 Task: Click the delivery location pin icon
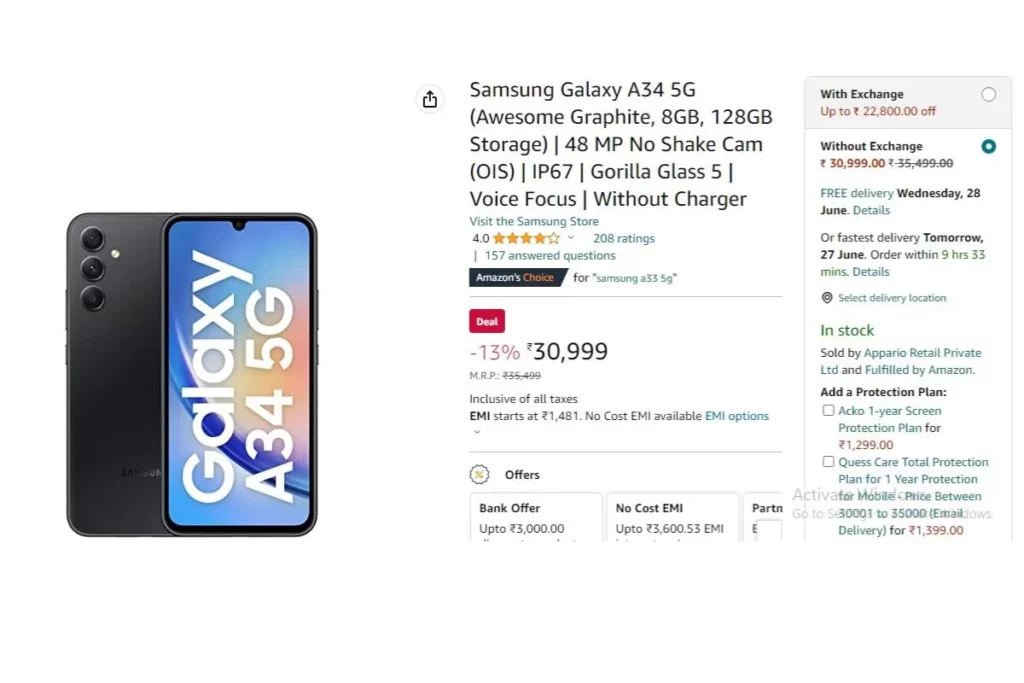[x=827, y=298]
